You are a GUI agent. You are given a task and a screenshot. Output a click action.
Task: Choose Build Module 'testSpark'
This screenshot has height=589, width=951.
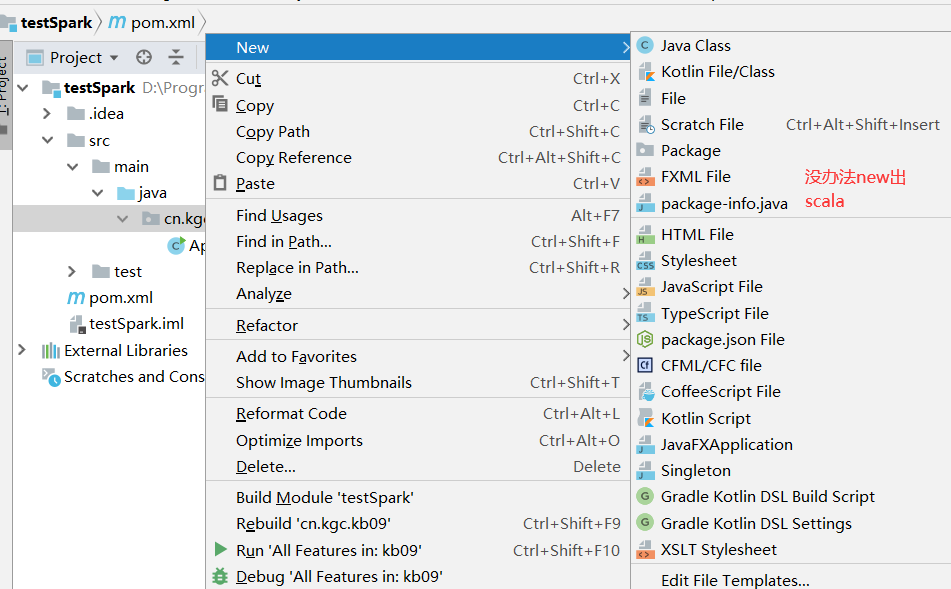[x=418, y=497]
